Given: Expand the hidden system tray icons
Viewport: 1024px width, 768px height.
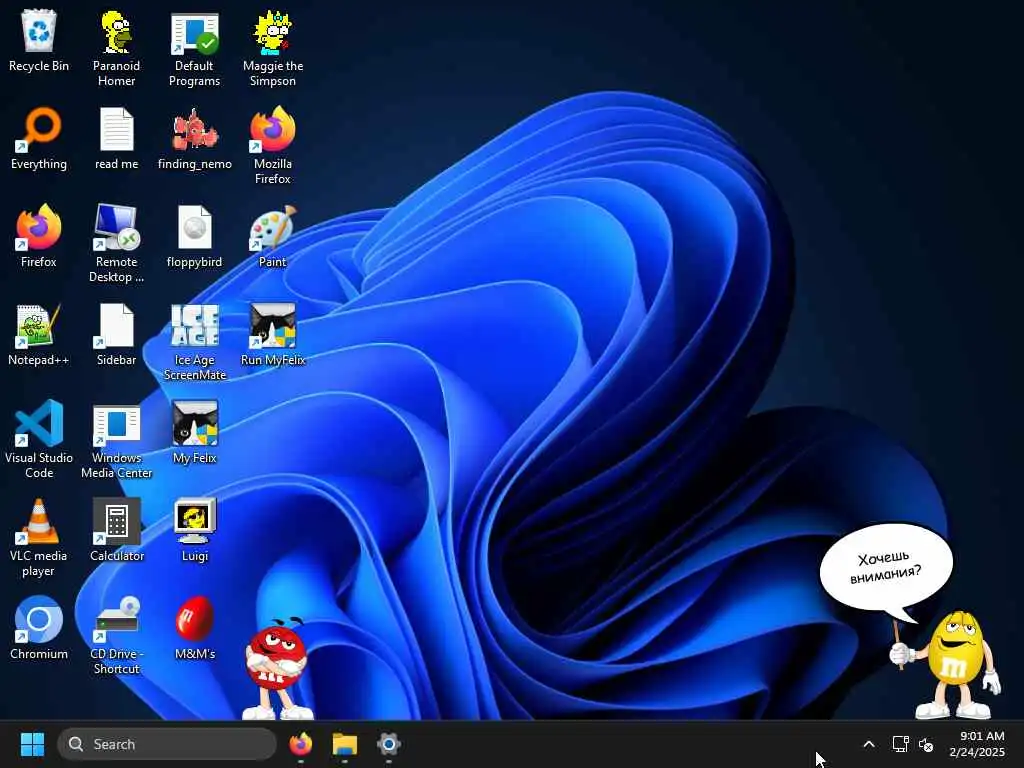Looking at the screenshot, I should click(869, 744).
